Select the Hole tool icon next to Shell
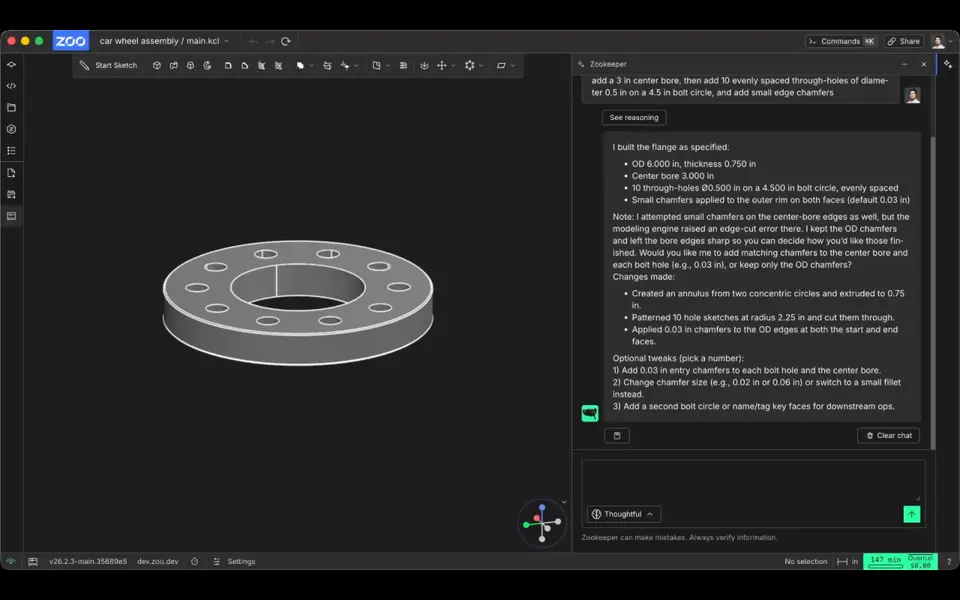The image size is (960, 600). [279, 66]
